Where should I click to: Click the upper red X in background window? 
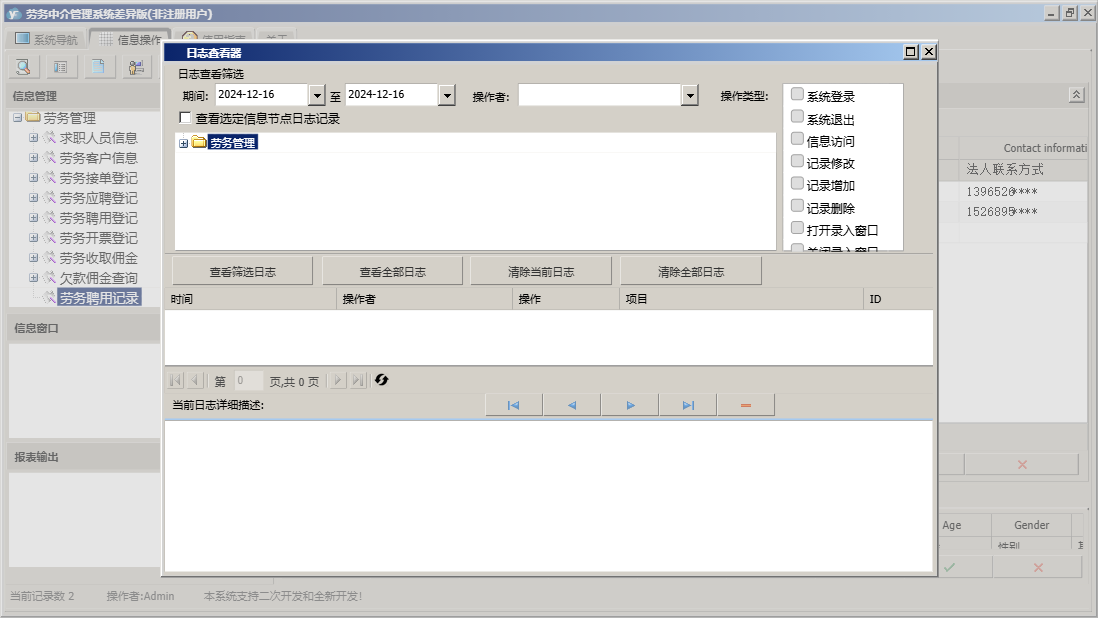(1022, 465)
